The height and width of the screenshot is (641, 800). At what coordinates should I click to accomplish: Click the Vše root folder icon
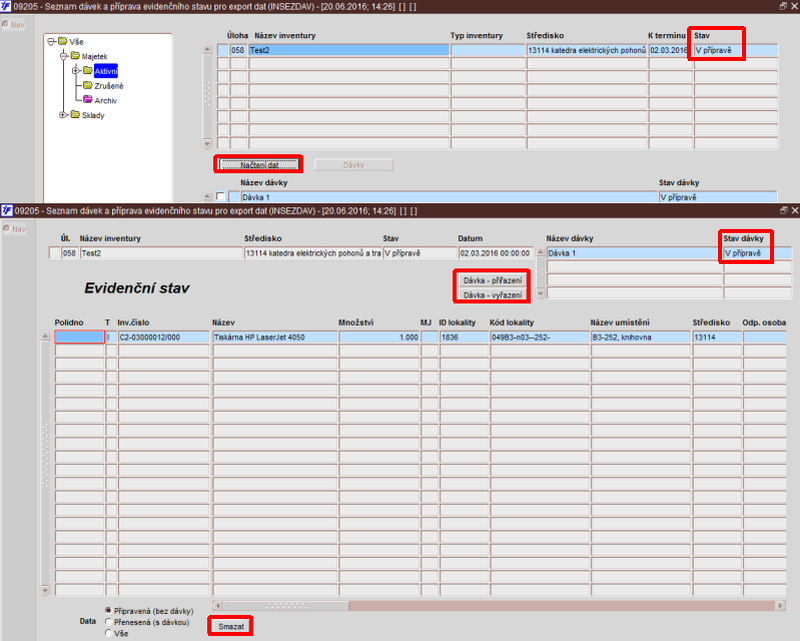click(x=63, y=41)
